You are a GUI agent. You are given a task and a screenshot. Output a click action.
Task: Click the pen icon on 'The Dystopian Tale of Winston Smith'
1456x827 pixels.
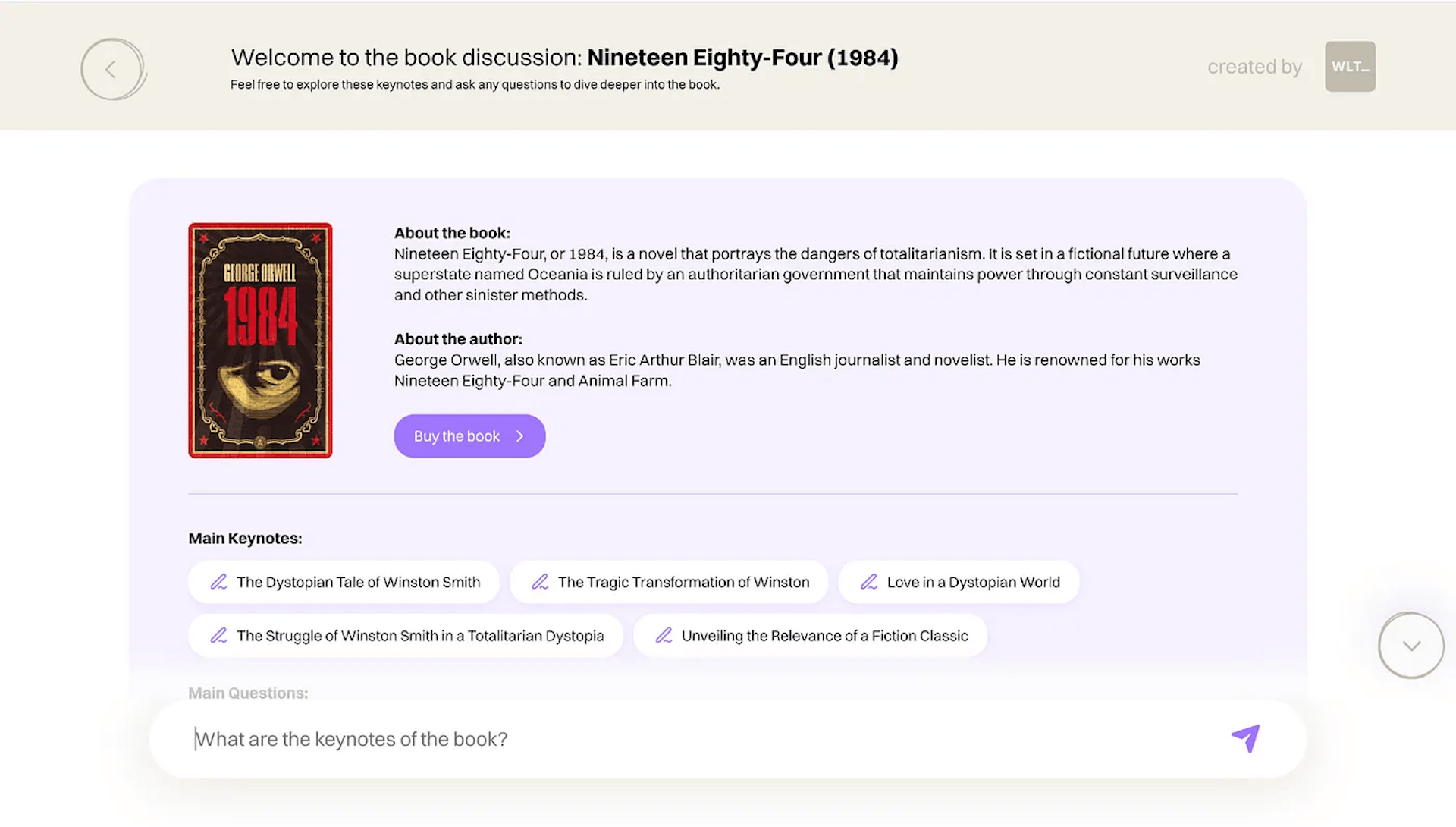tap(219, 582)
